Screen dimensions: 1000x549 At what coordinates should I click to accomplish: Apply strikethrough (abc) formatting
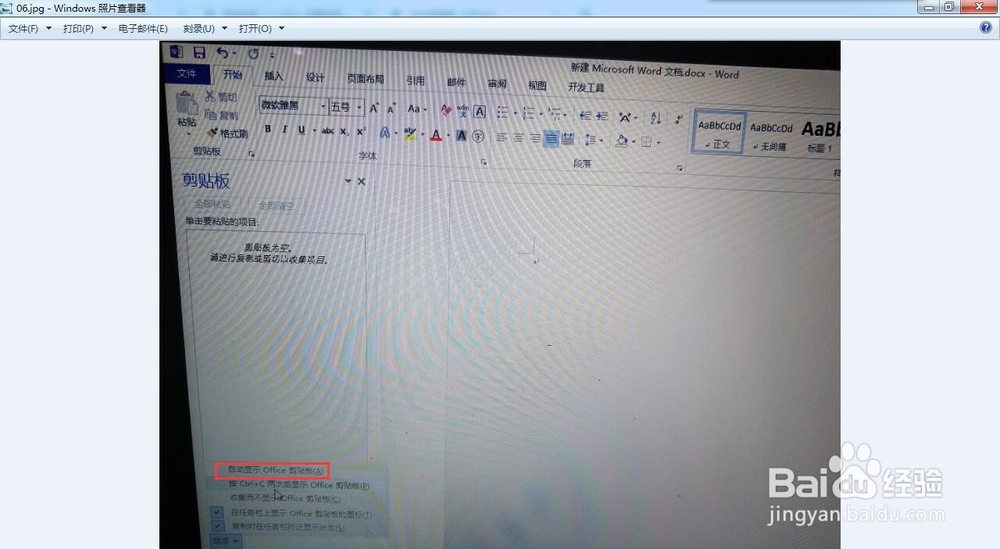(327, 131)
